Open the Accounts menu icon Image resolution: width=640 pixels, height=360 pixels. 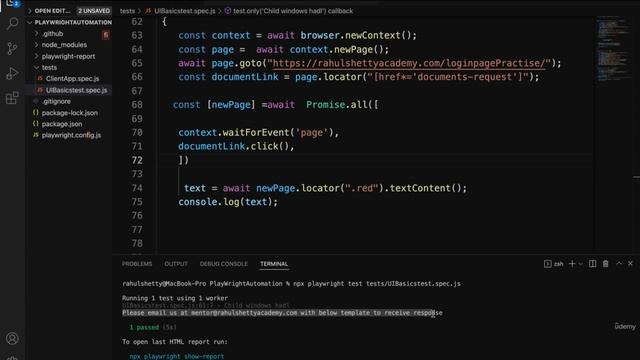tap(13, 338)
